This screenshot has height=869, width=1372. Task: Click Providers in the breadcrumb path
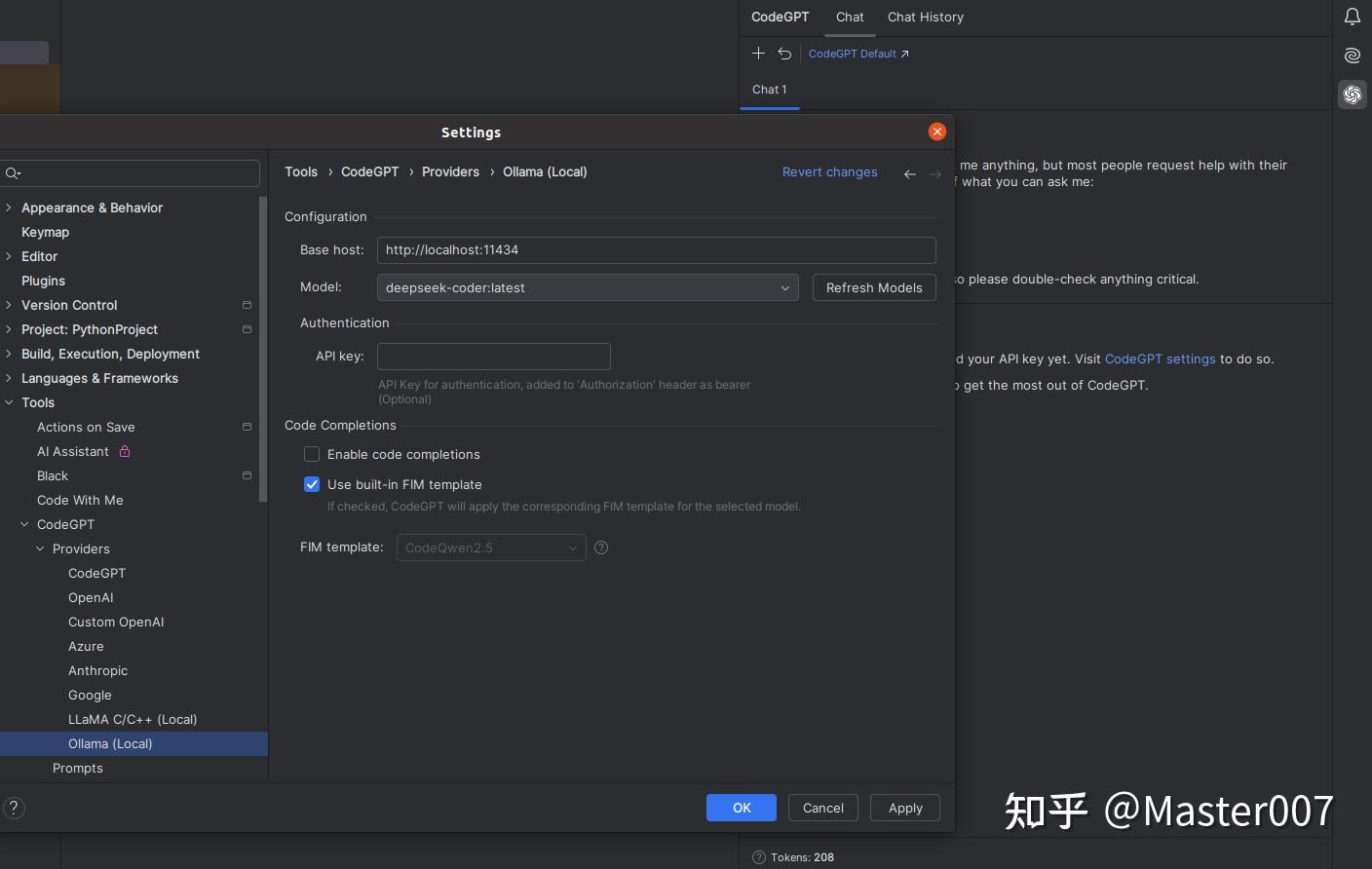click(x=450, y=171)
